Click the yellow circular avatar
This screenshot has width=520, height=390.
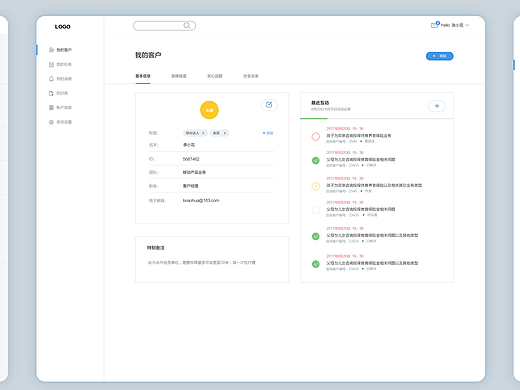(x=209, y=110)
